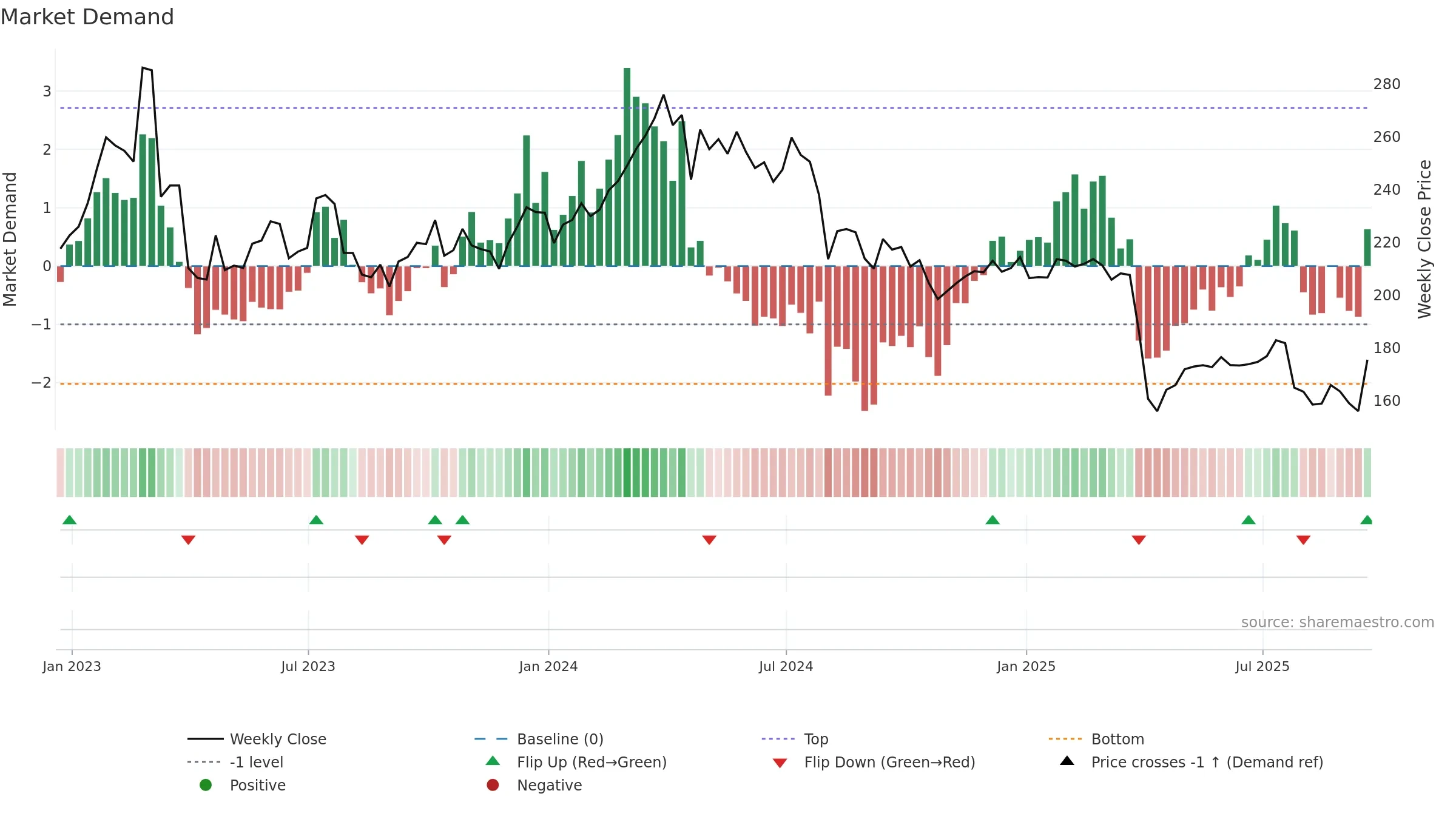Click the Weekly Close Price axis title
The height and width of the screenshot is (819, 1456).
pos(1424,239)
